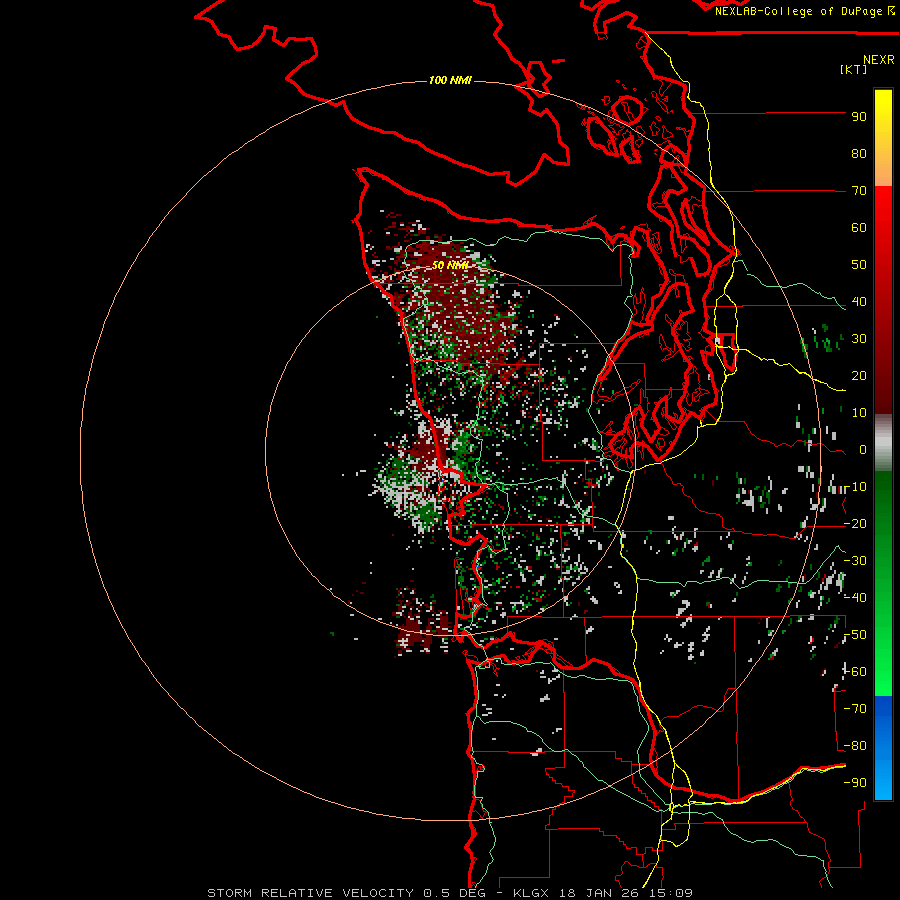
Task: Click the [KT] units label
Action: (854, 69)
